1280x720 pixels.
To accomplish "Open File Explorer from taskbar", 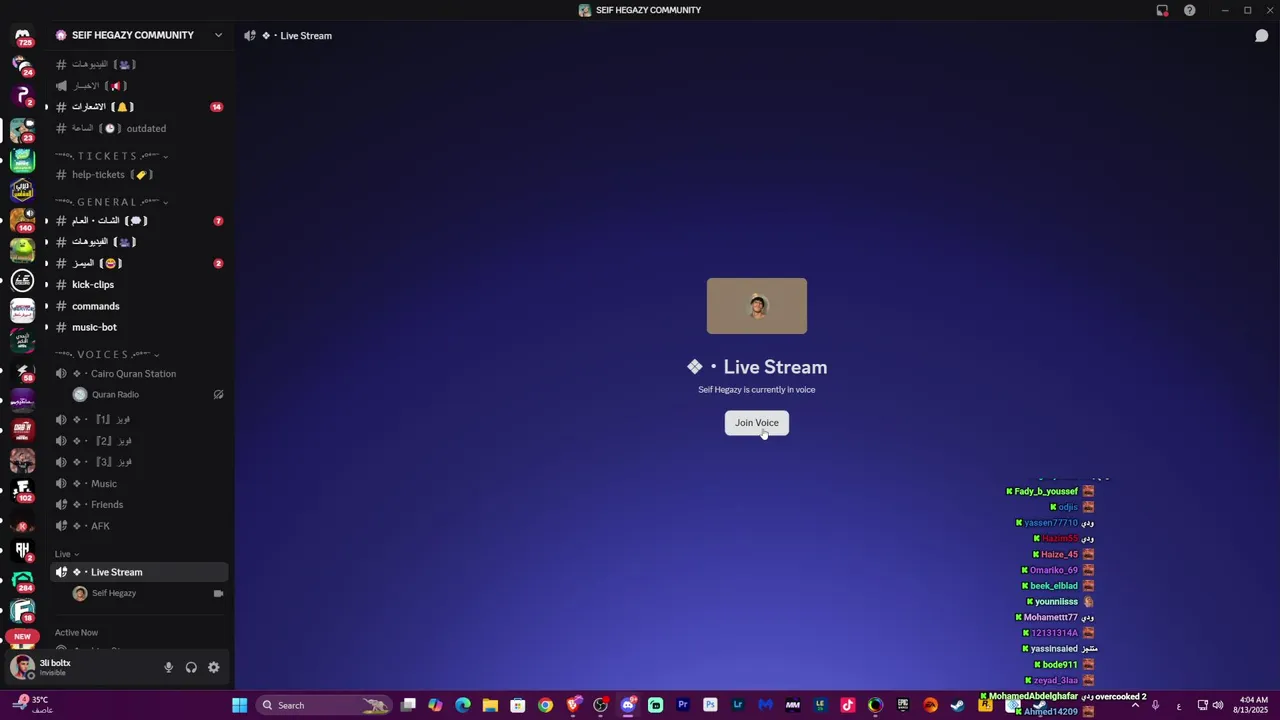I will tap(490, 705).
